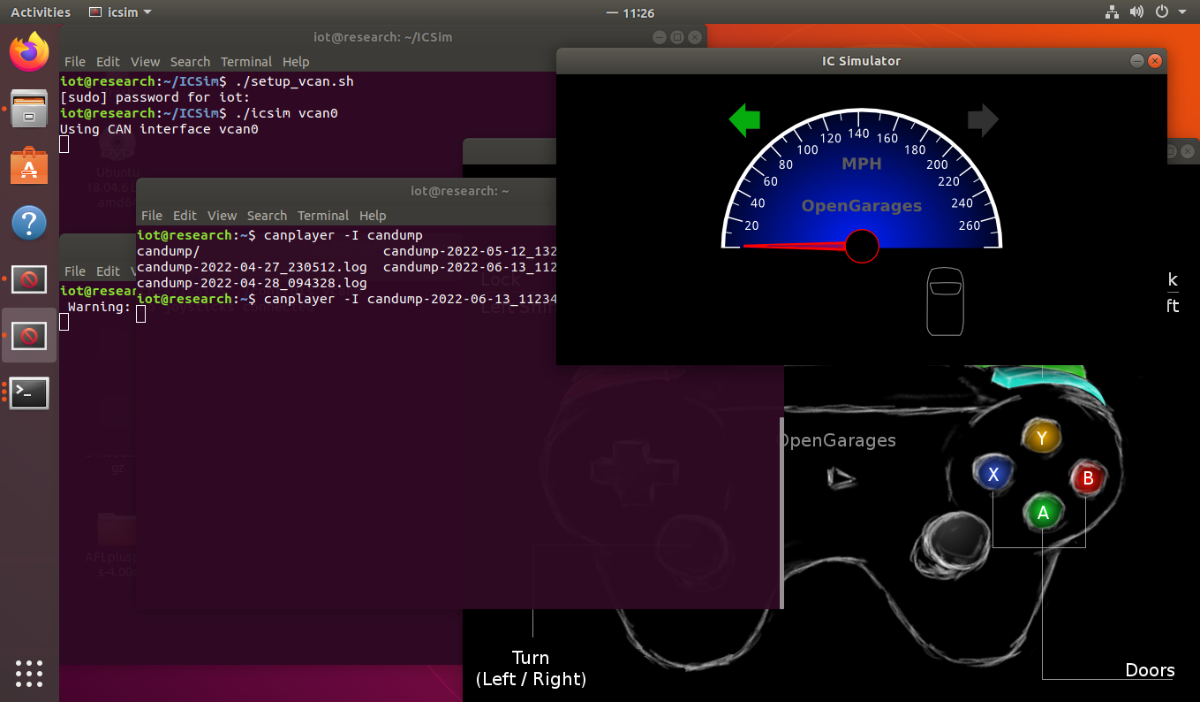Click "Using CAN interface vcan0" line
Screen dimensions: 1200x702
(x=160, y=129)
